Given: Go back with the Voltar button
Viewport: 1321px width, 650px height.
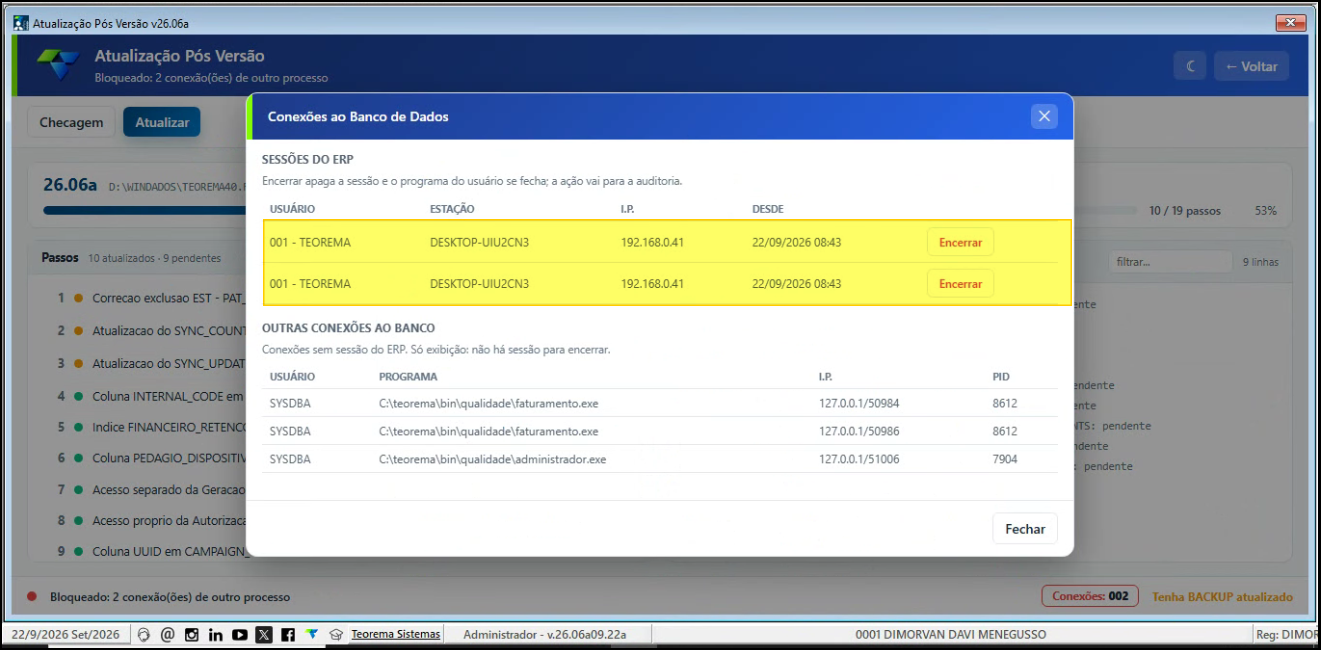Looking at the screenshot, I should [1251, 66].
